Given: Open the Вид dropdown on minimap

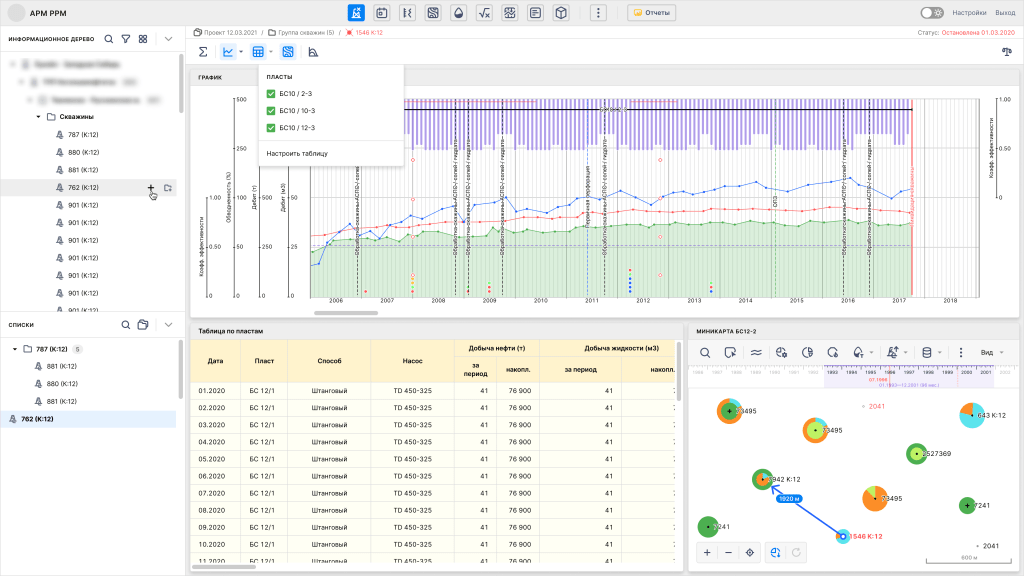Looking at the screenshot, I should 991,352.
